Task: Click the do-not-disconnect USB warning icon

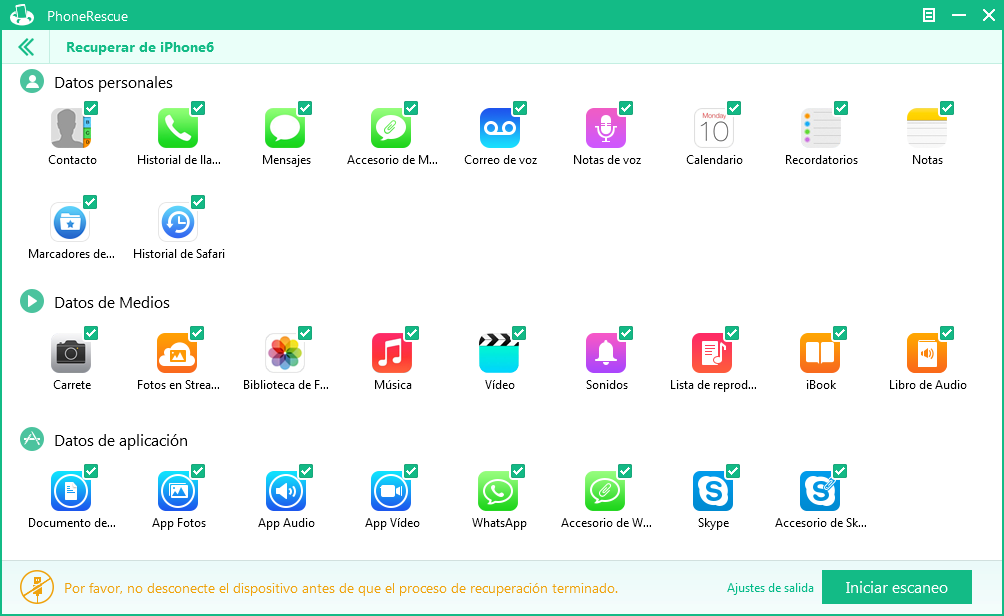Action: [x=36, y=587]
